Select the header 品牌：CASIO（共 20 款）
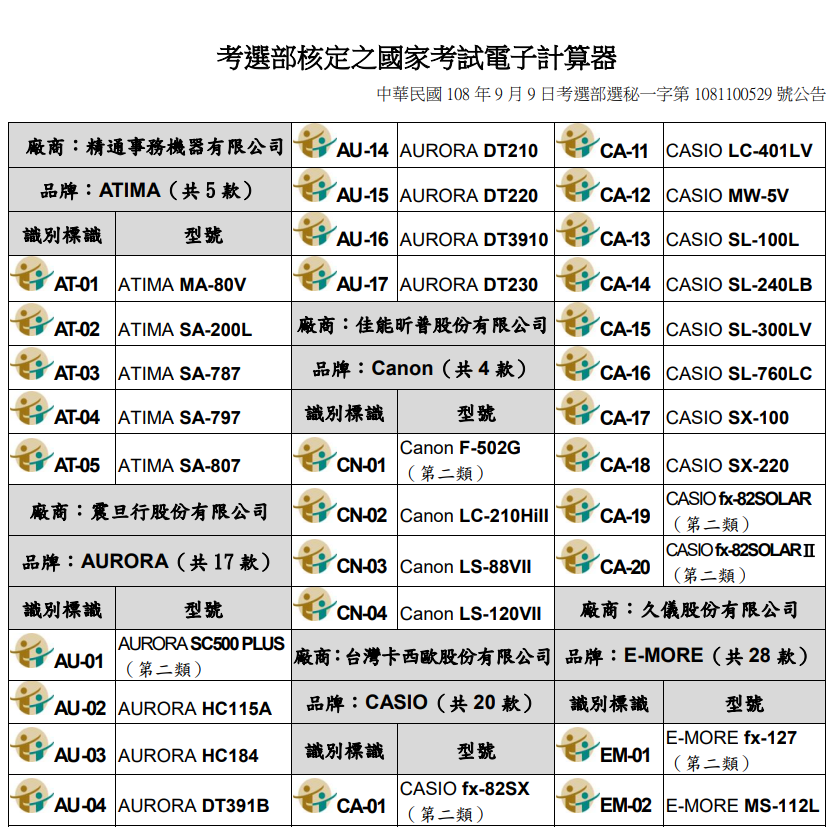Image resolution: width=836 pixels, height=827 pixels. [x=423, y=702]
